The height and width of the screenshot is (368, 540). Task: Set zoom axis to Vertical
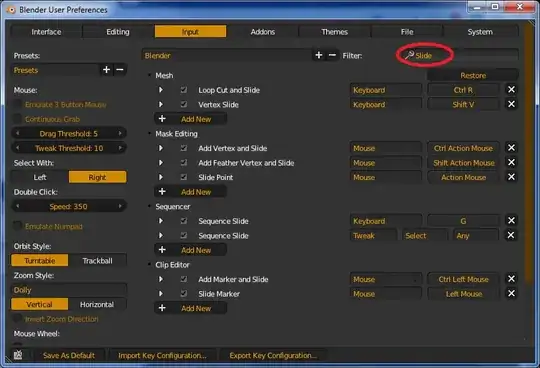[x=40, y=304]
